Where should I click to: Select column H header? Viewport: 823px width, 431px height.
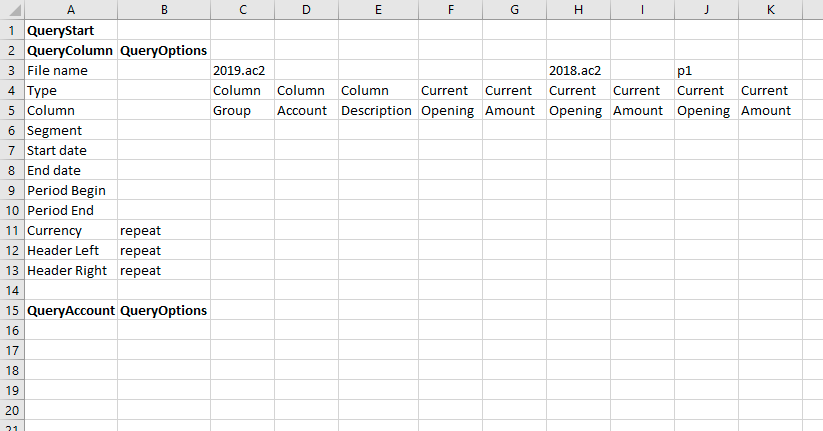[578, 10]
